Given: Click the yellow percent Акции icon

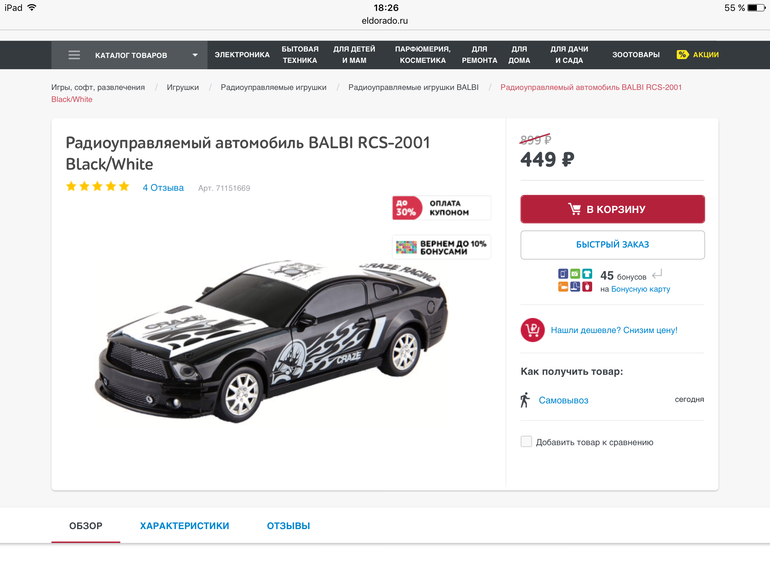Looking at the screenshot, I should click(x=682, y=55).
